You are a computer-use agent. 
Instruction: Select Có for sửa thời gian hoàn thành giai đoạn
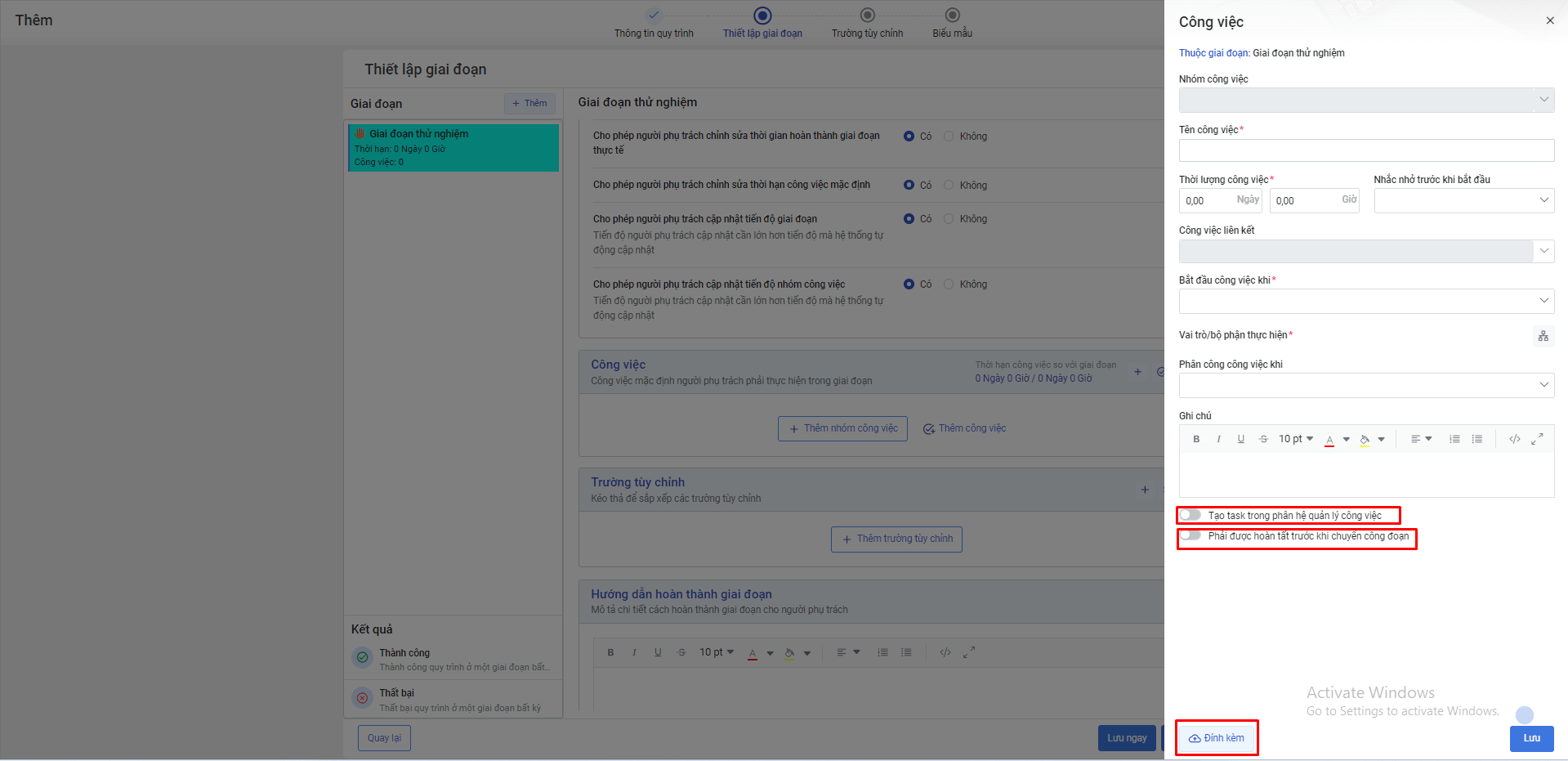tap(909, 137)
